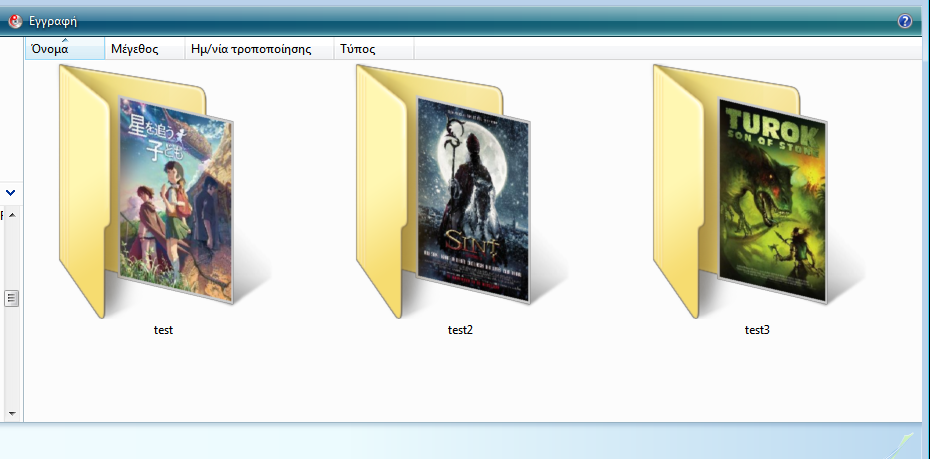Click the test2 folder name label
Screen dimensions: 930x459
click(x=460, y=330)
